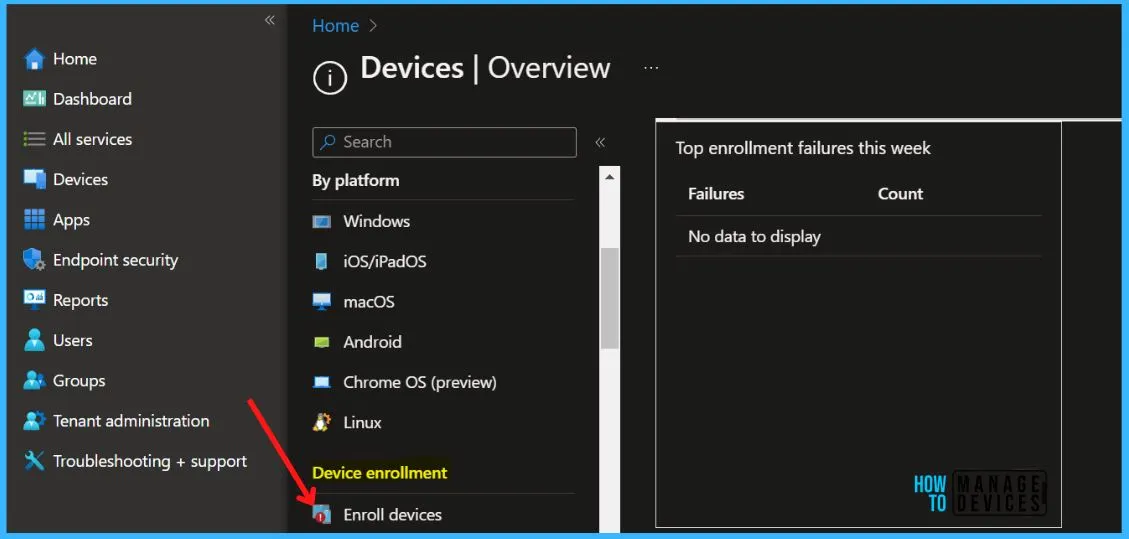The image size is (1129, 539).
Task: Click the Devices monitor icon in sidebar
Action: click(34, 179)
